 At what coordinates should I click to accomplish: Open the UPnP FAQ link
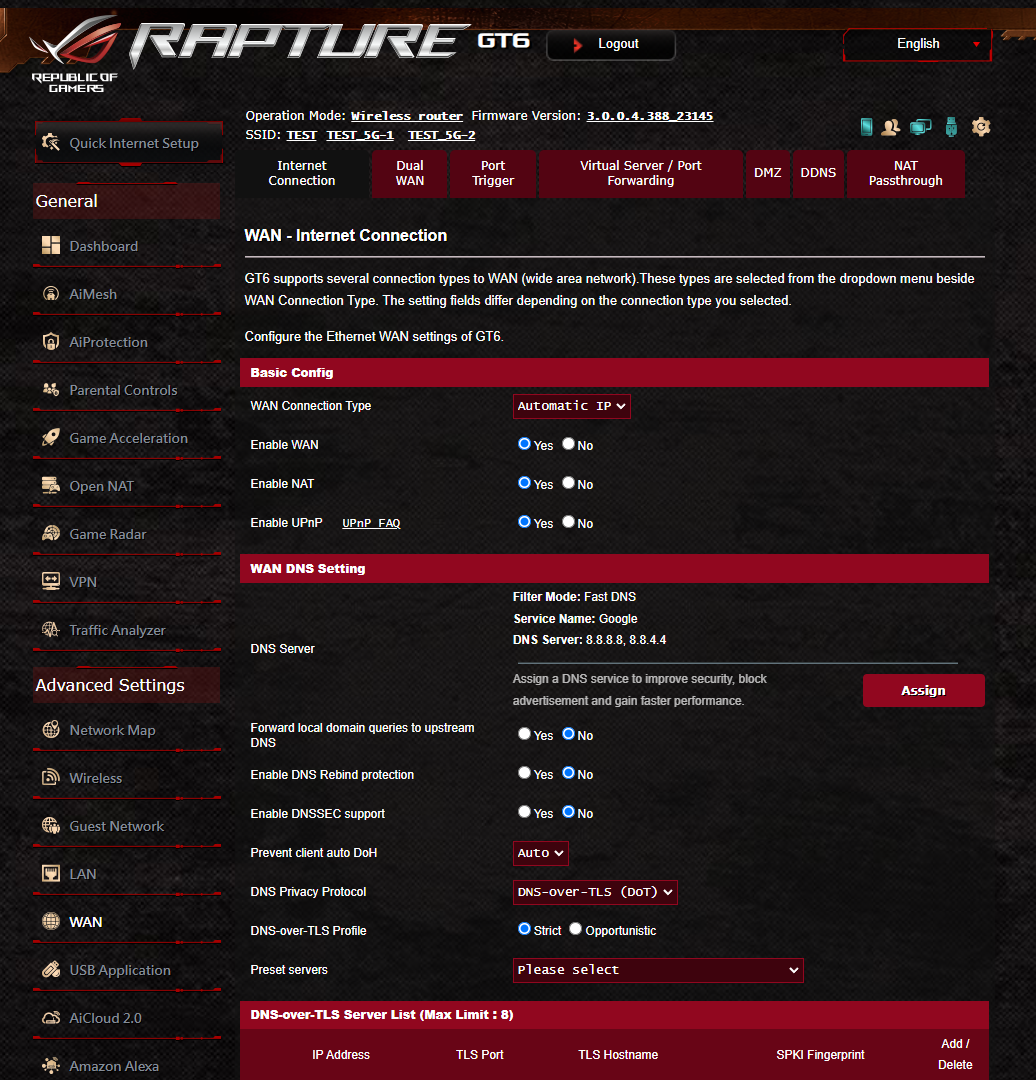pyautogui.click(x=371, y=522)
